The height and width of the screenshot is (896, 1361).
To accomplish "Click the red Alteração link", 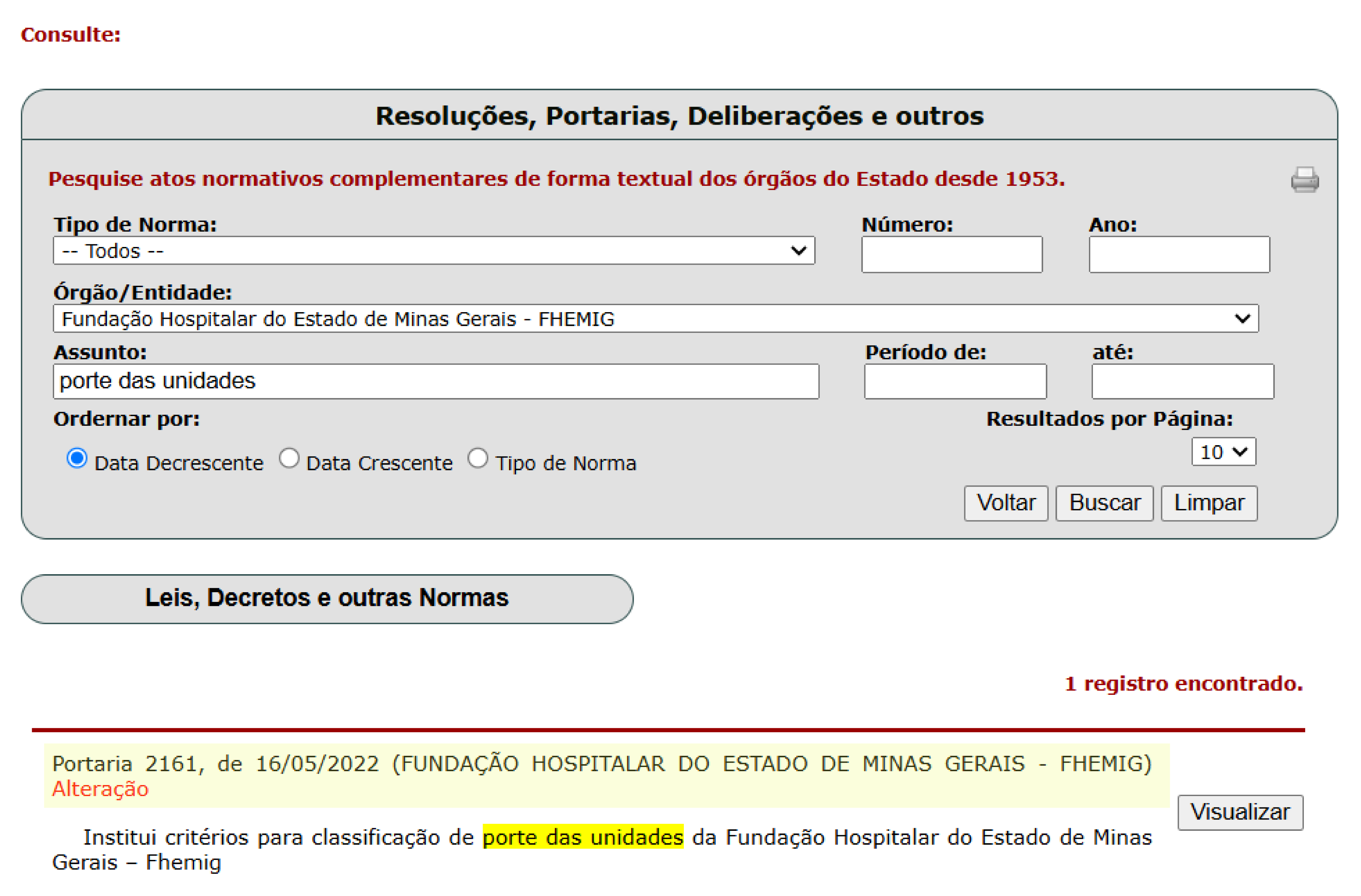I will click(x=100, y=789).
